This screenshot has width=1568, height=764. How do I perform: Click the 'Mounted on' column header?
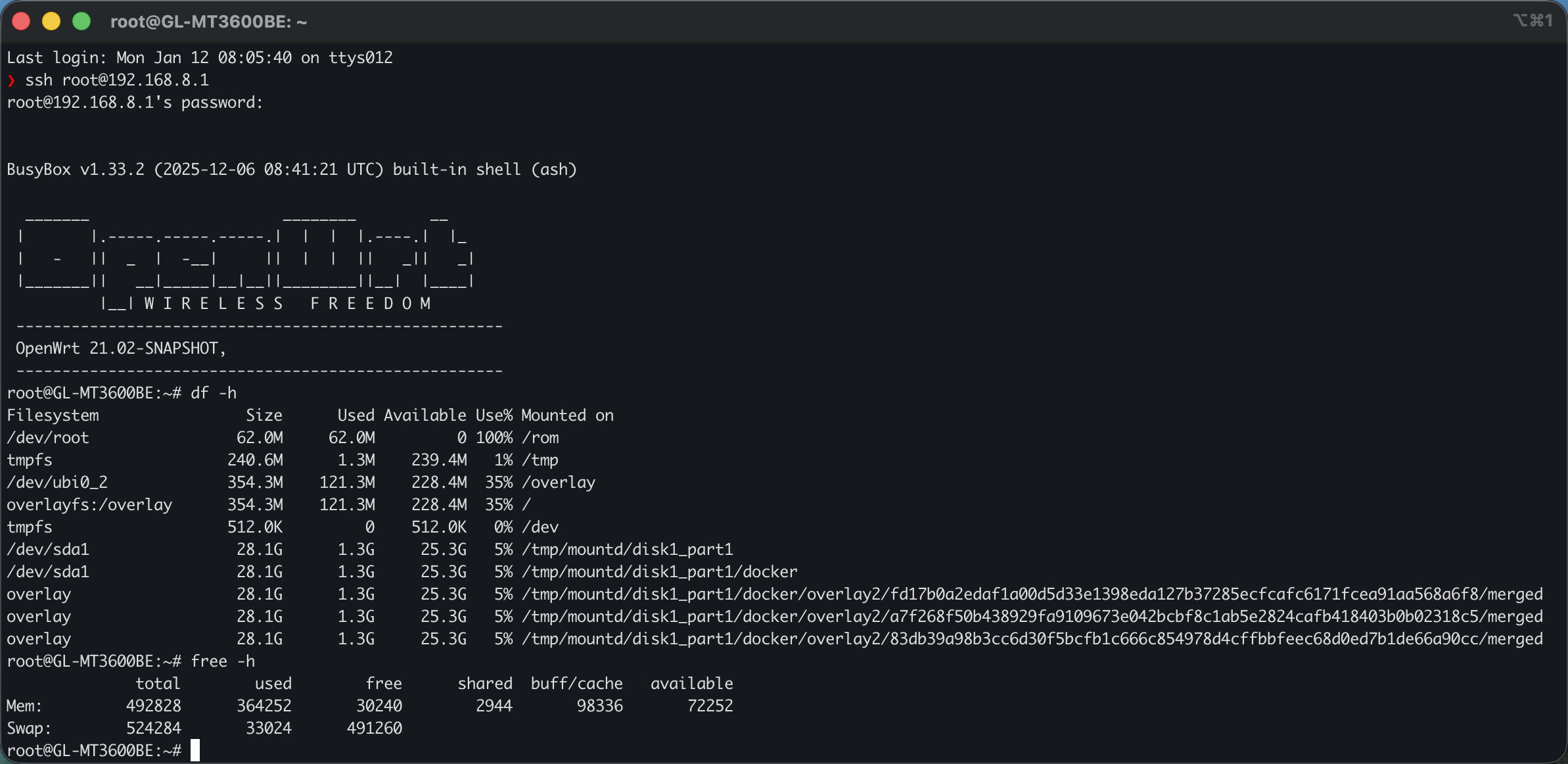coord(567,416)
